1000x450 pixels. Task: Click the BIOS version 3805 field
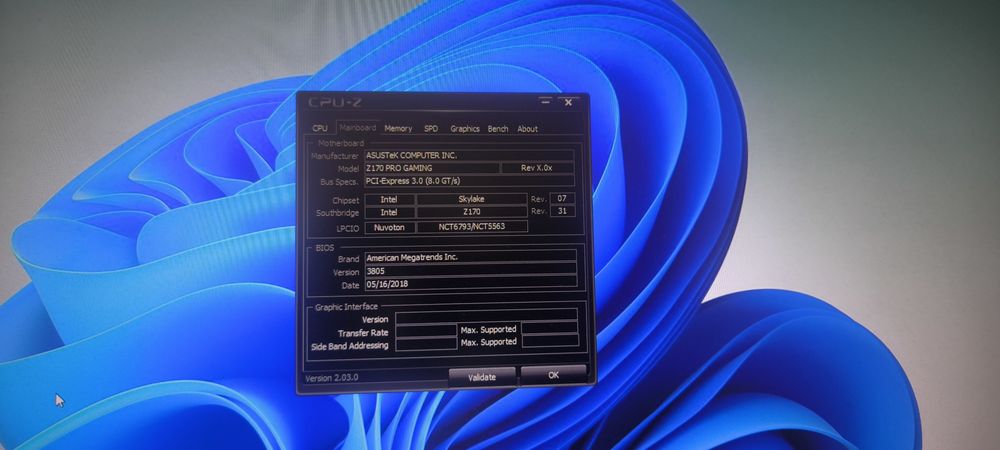[471, 270]
